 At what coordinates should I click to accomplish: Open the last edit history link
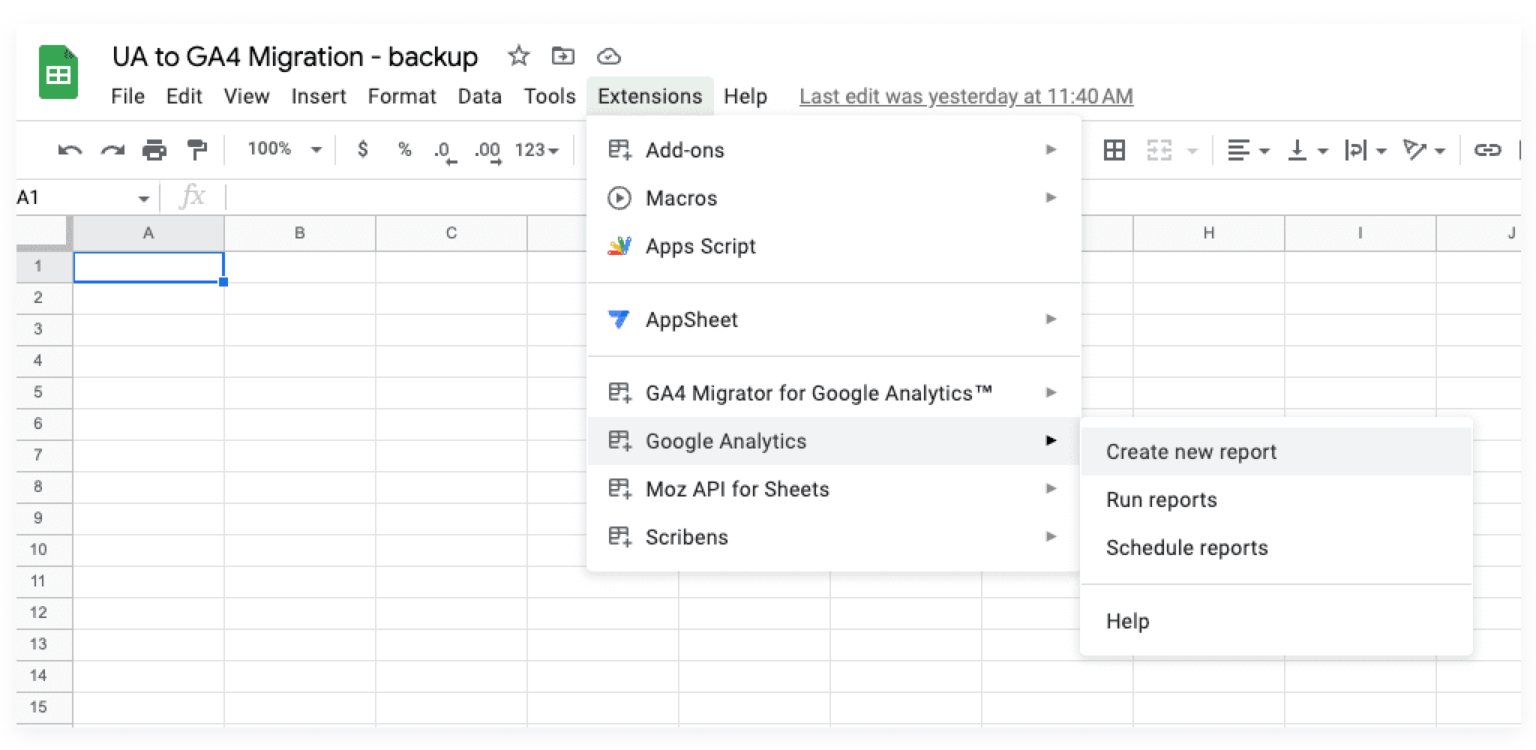click(x=966, y=97)
